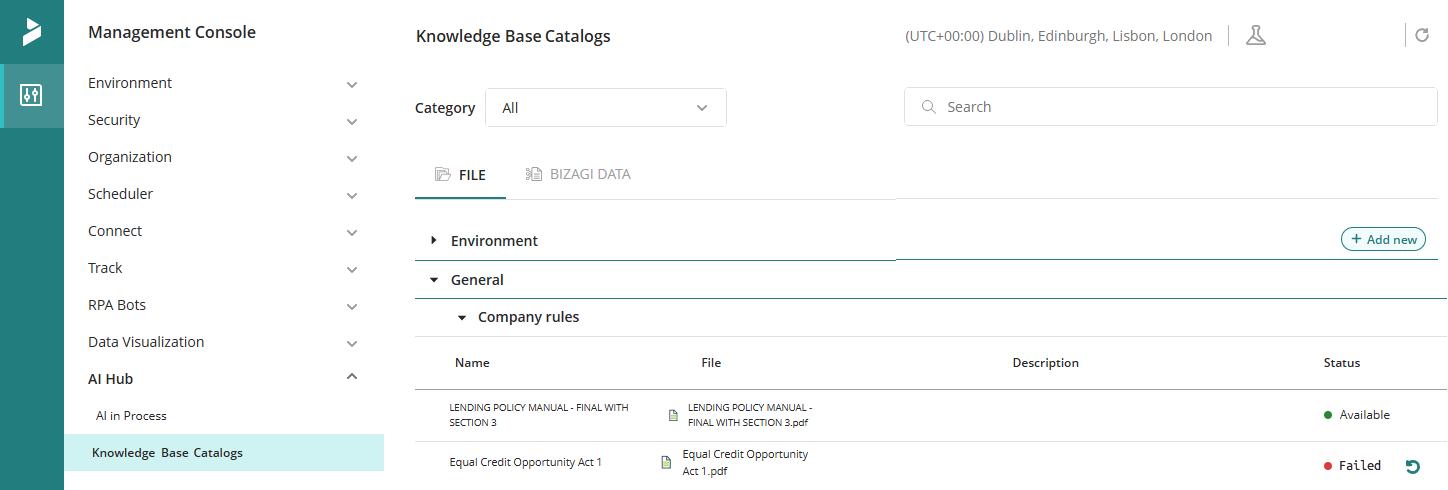Collapse the AI Hub menu
The image size is (1448, 490).
[x=351, y=377]
